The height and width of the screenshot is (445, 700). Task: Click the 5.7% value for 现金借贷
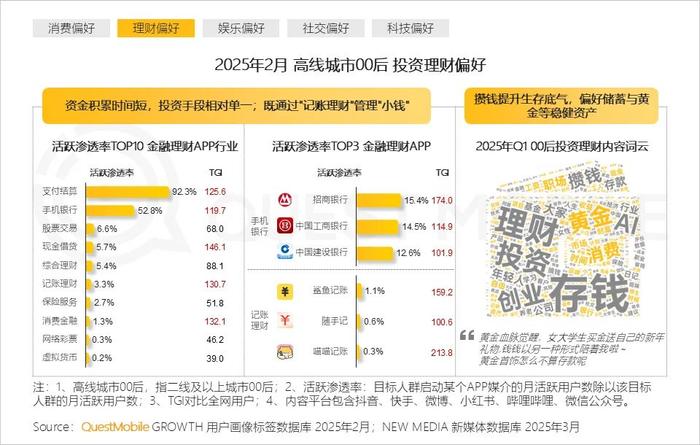106,247
